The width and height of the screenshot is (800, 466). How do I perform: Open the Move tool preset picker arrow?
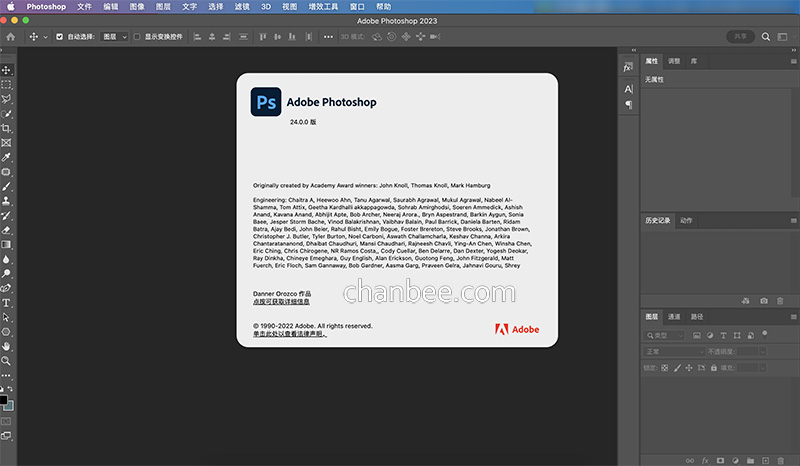(45, 37)
